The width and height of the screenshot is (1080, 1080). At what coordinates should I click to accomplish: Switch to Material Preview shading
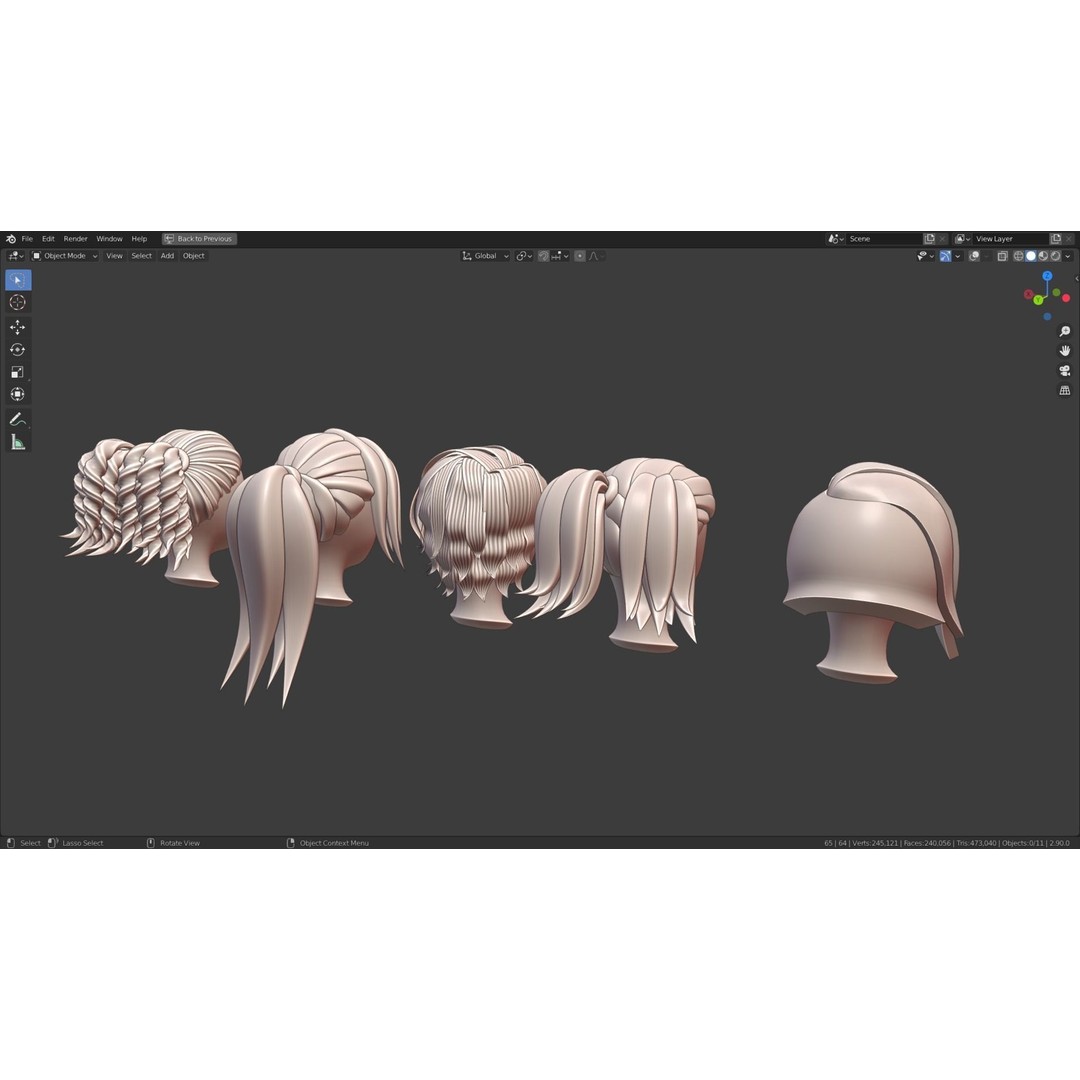click(1043, 256)
